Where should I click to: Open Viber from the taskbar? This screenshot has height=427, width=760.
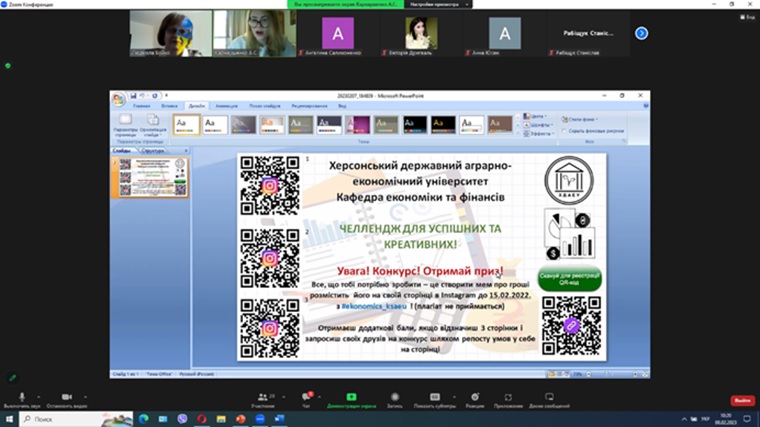tap(182, 419)
